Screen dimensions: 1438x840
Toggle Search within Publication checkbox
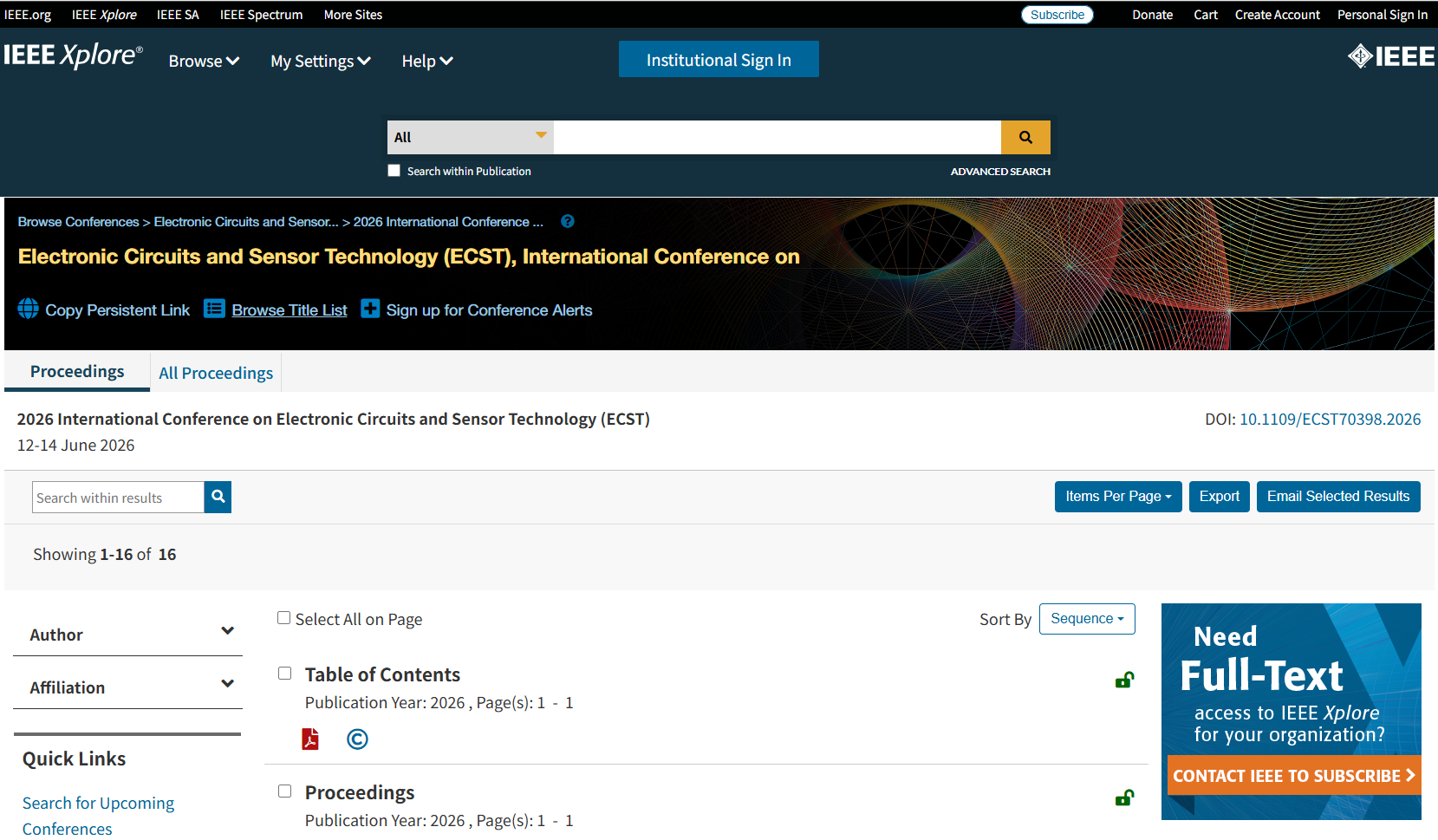[x=394, y=171]
